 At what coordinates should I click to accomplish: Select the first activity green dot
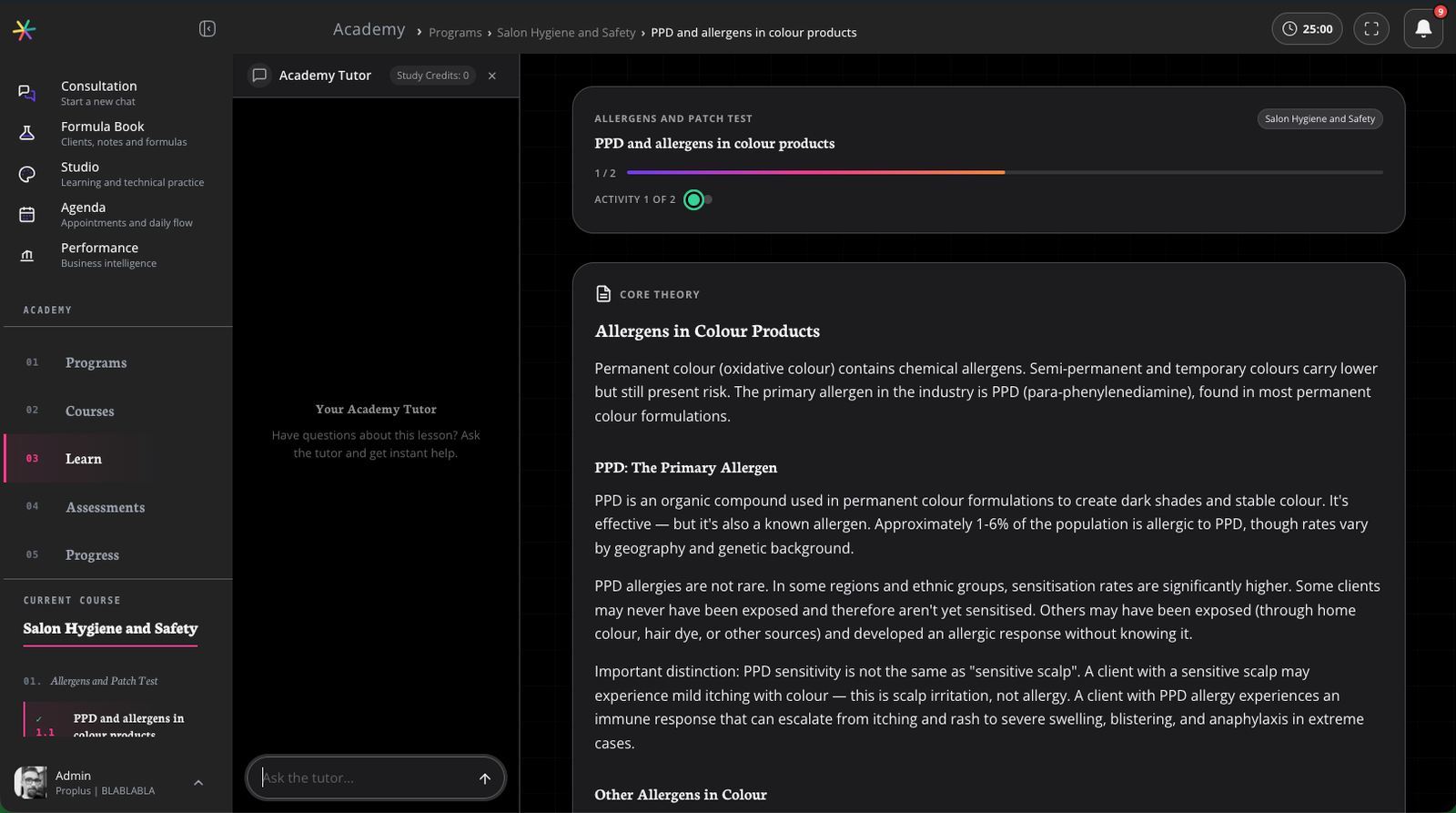tap(693, 199)
